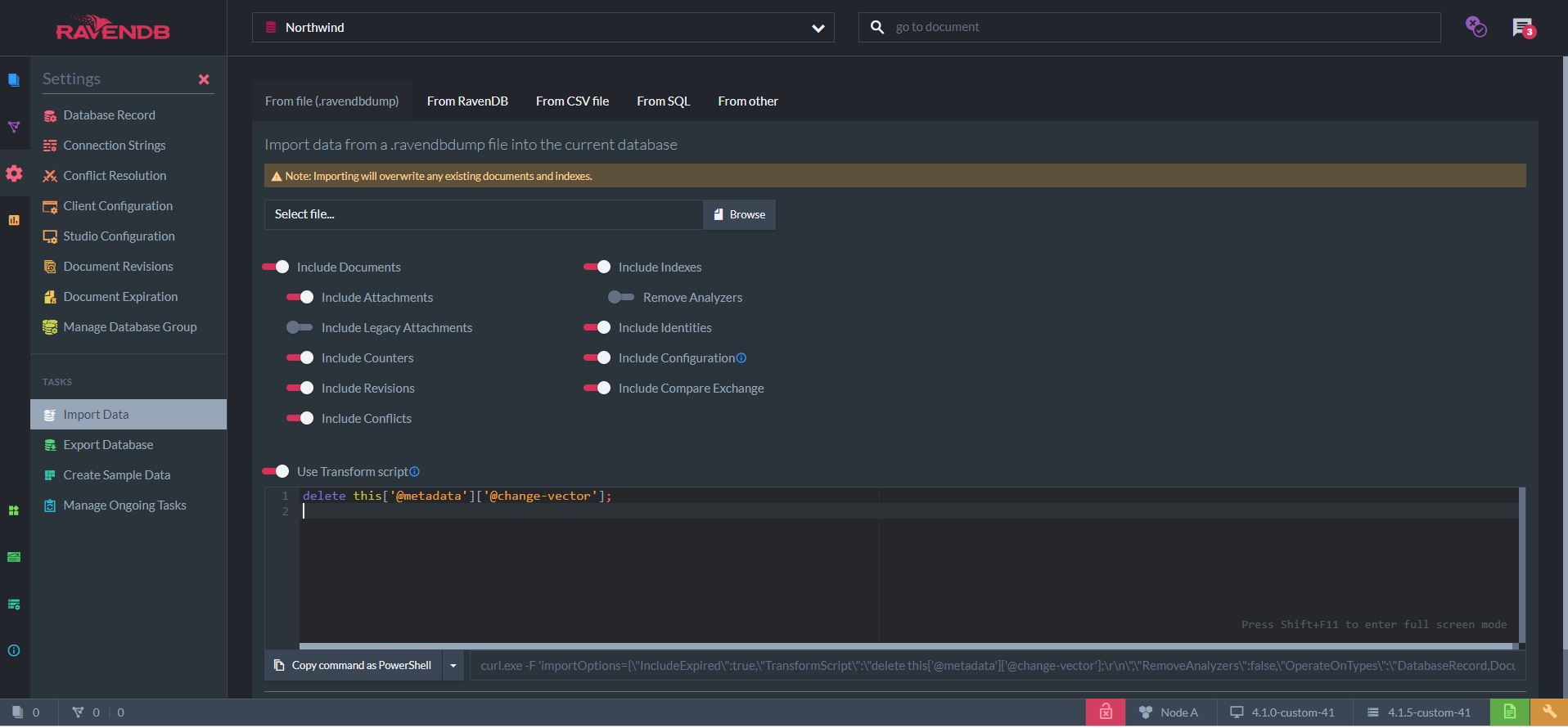Toggle Include Indexes switch
The image size is (1568, 728).
[597, 267]
